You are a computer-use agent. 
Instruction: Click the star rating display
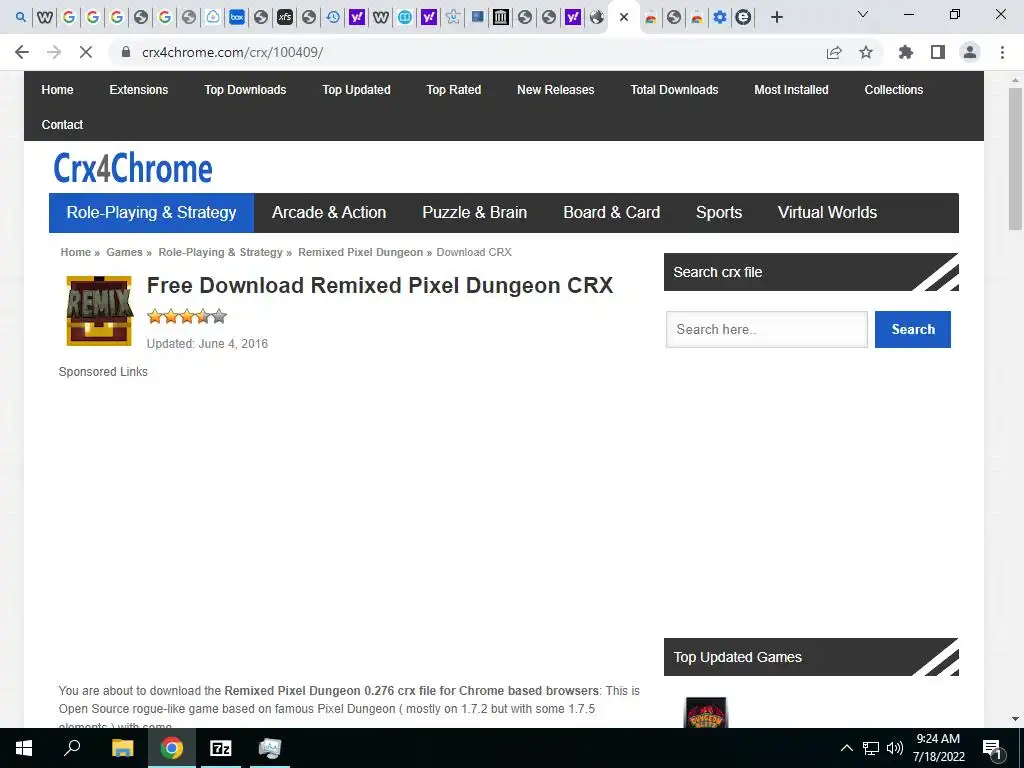point(187,317)
